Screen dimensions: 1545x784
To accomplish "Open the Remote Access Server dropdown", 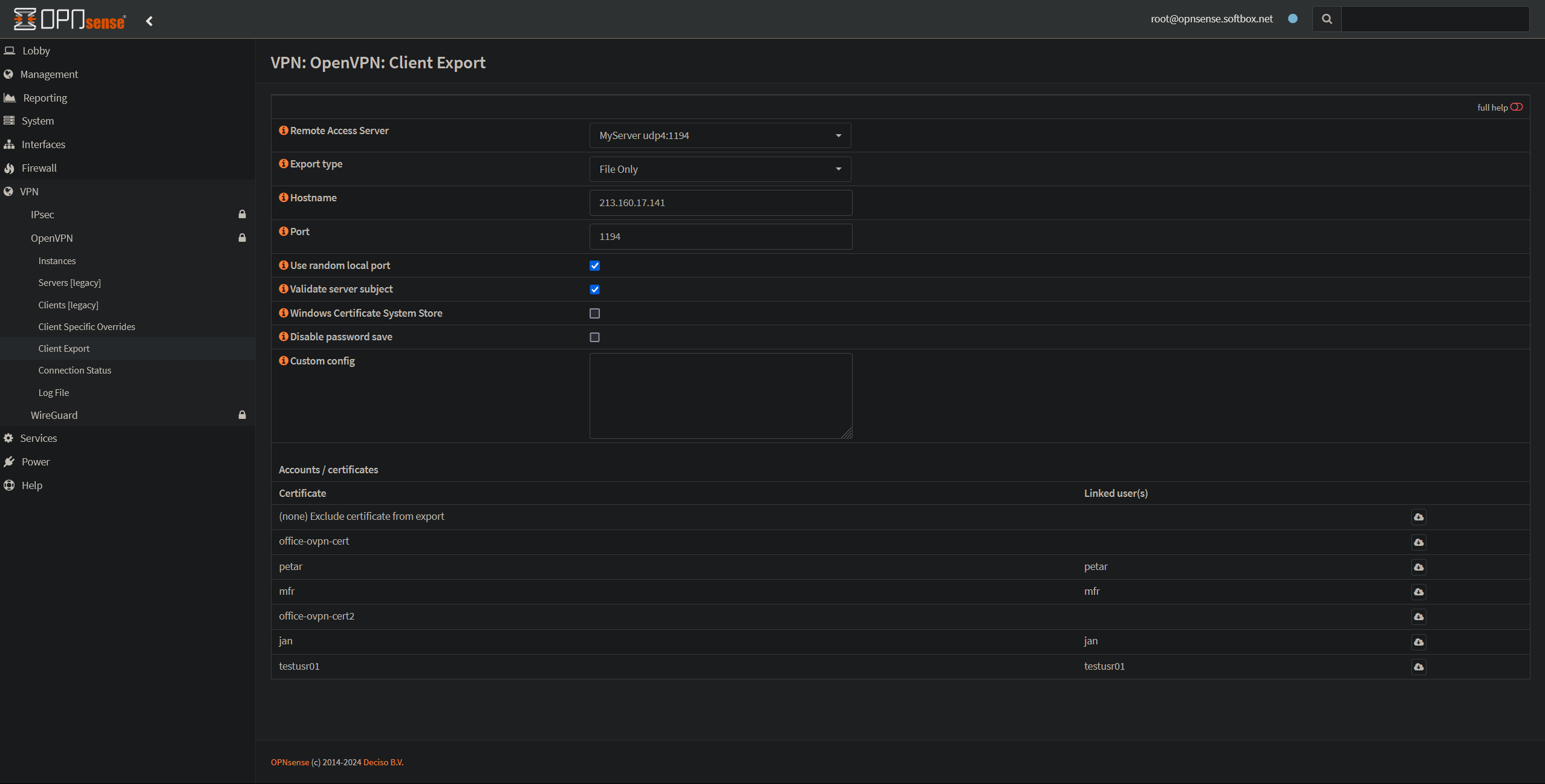I will (x=720, y=135).
